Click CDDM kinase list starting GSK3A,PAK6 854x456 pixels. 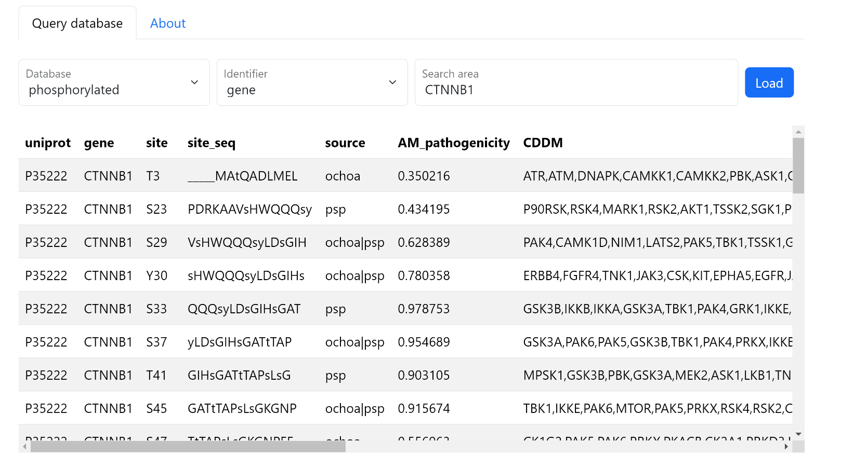(657, 342)
